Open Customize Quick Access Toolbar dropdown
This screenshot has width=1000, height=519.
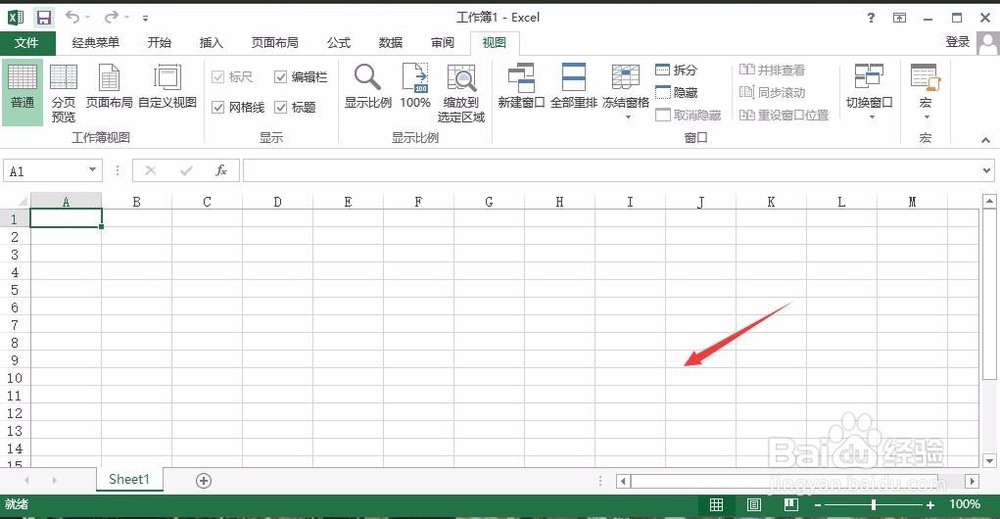click(145, 18)
